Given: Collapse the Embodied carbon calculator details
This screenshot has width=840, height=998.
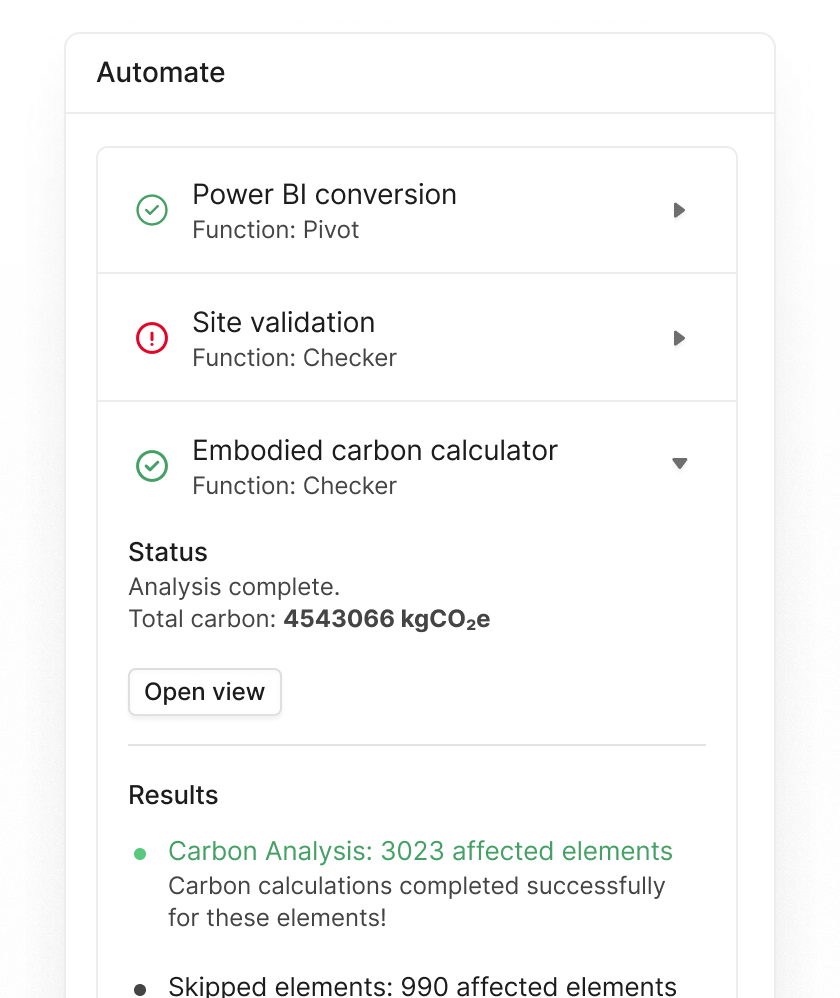Looking at the screenshot, I should coord(679,464).
